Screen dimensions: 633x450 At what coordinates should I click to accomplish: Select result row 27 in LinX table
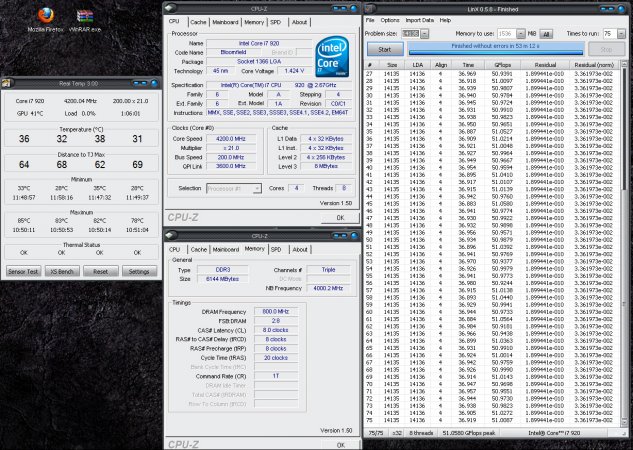pyautogui.click(x=493, y=74)
